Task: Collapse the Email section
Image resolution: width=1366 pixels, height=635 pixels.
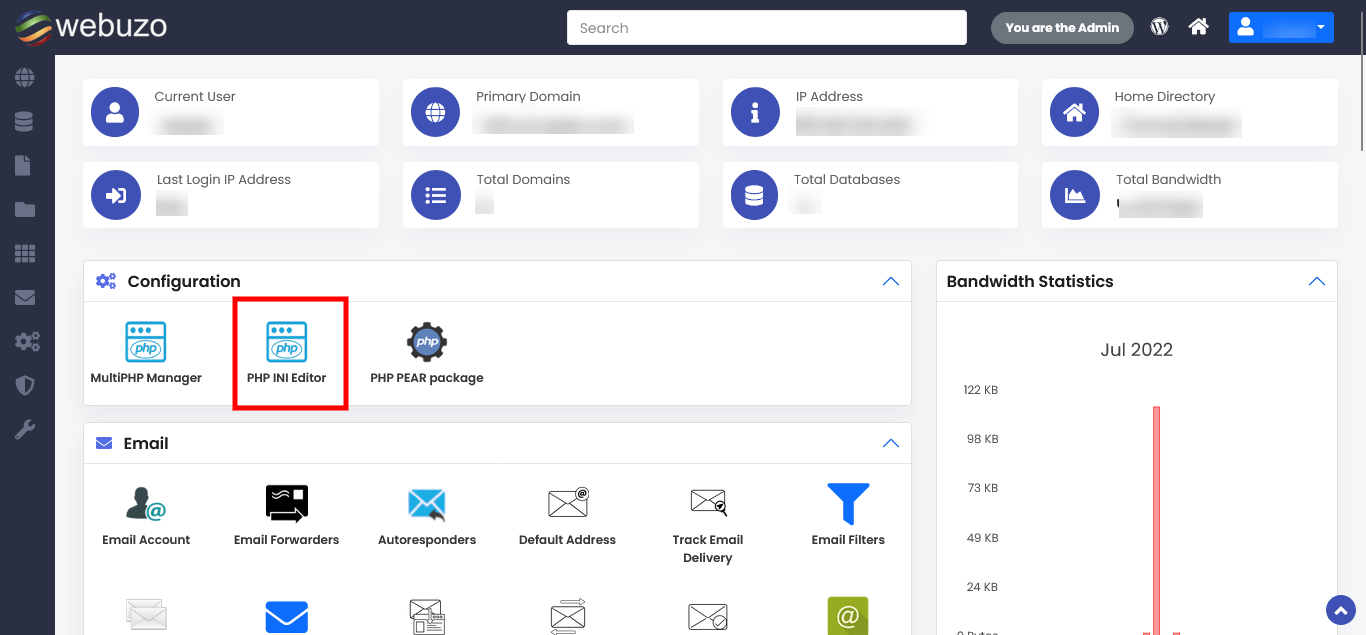Action: (890, 443)
